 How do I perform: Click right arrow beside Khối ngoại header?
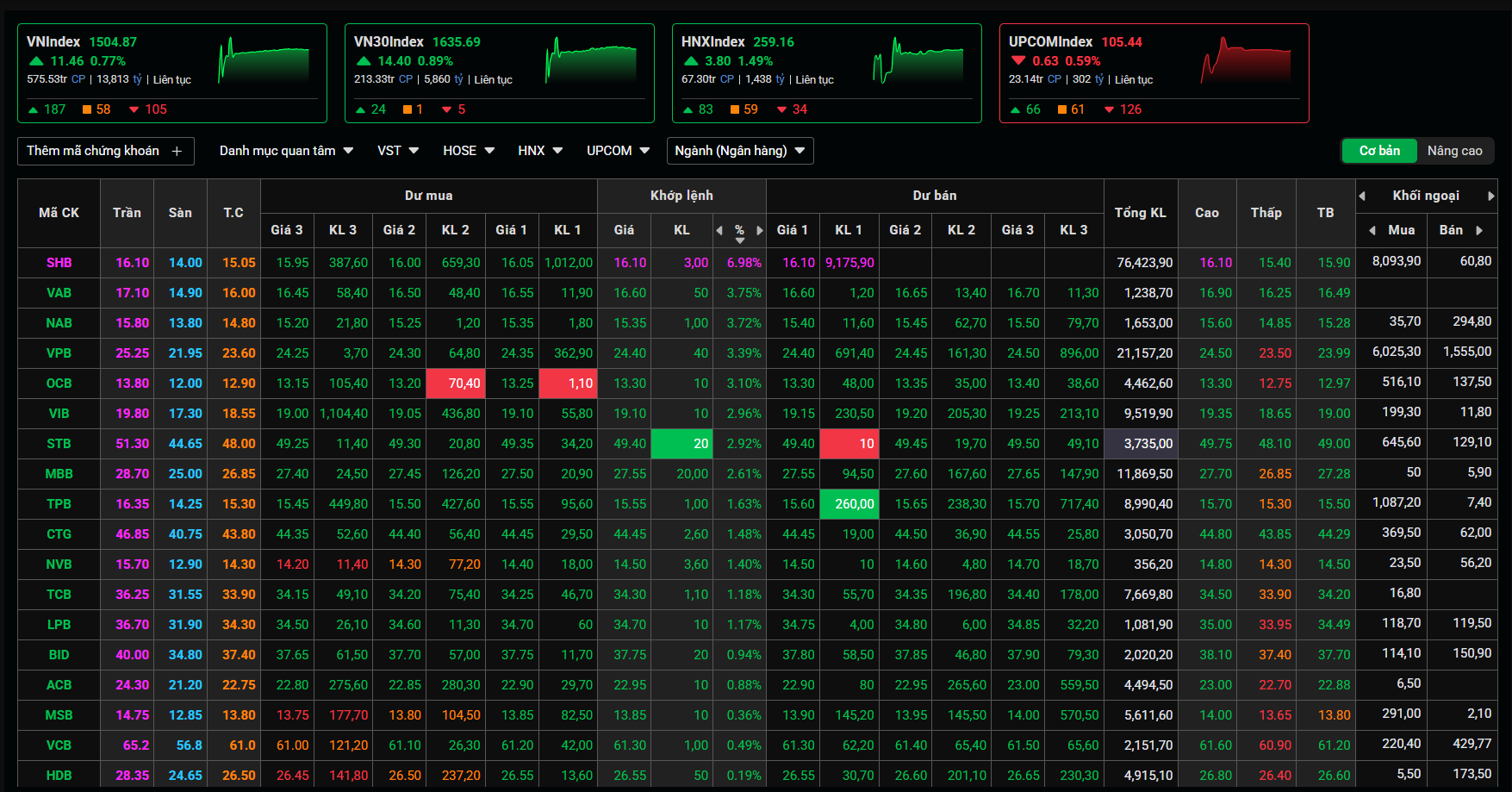point(1490,196)
